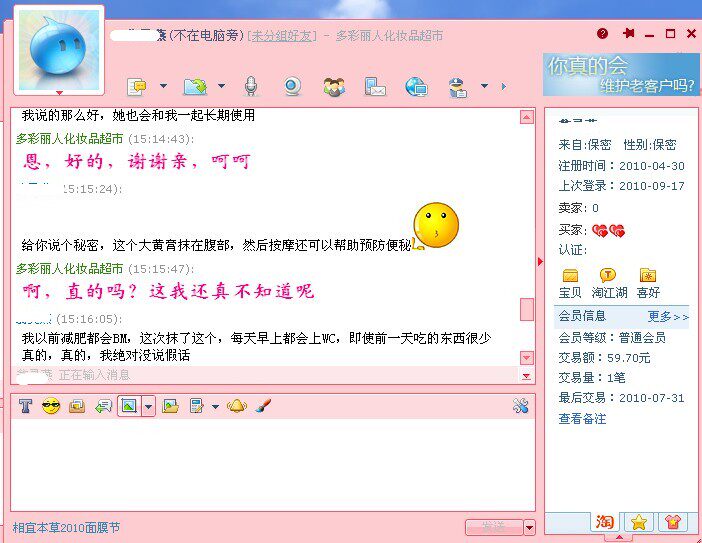Click the chat scrollbar down arrow

526,358
